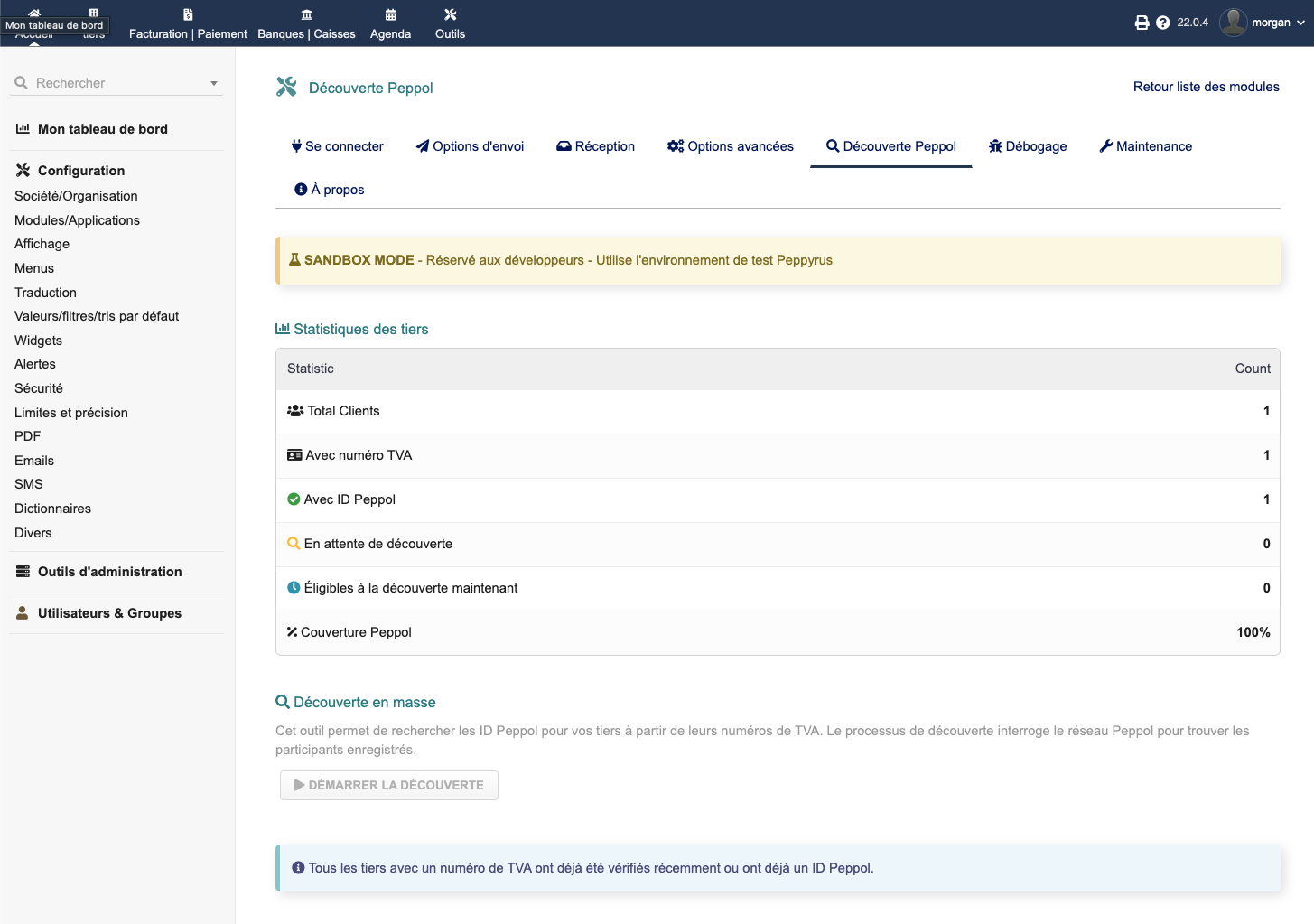Click the morgan user avatar
The image size is (1314, 924).
(x=1233, y=23)
